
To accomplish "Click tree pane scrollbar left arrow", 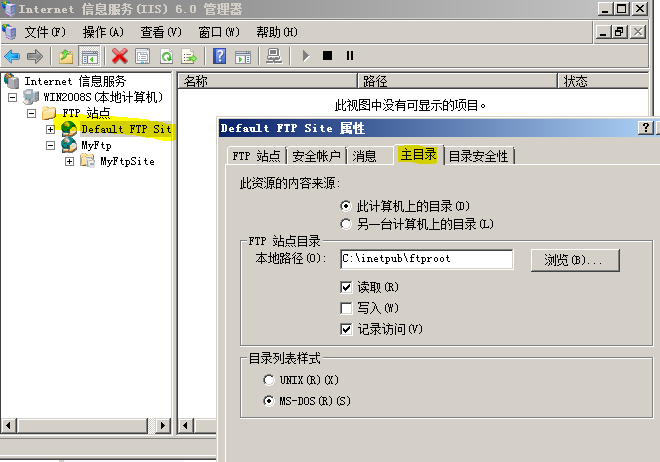I will 8,425.
